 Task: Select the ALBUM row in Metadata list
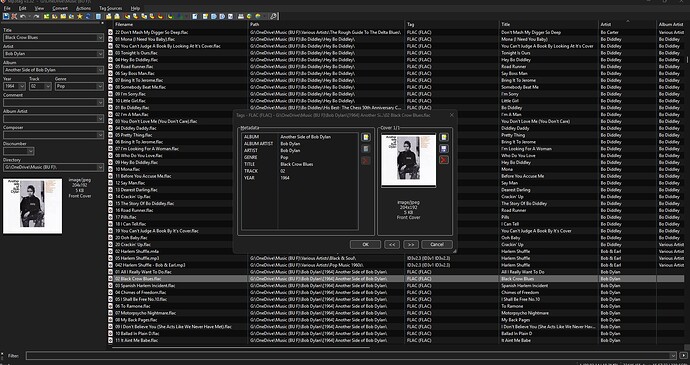[300, 137]
